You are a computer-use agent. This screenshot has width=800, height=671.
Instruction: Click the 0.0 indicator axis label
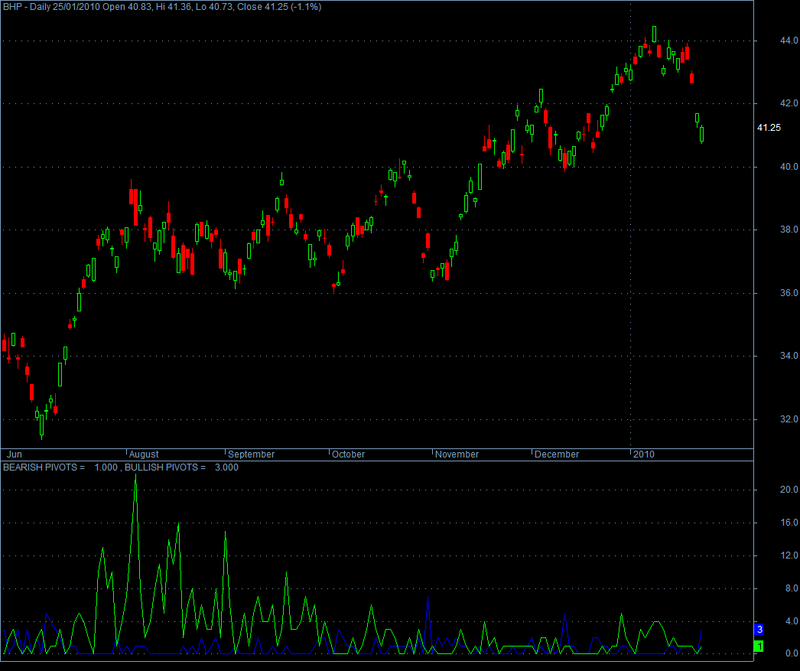[791, 653]
